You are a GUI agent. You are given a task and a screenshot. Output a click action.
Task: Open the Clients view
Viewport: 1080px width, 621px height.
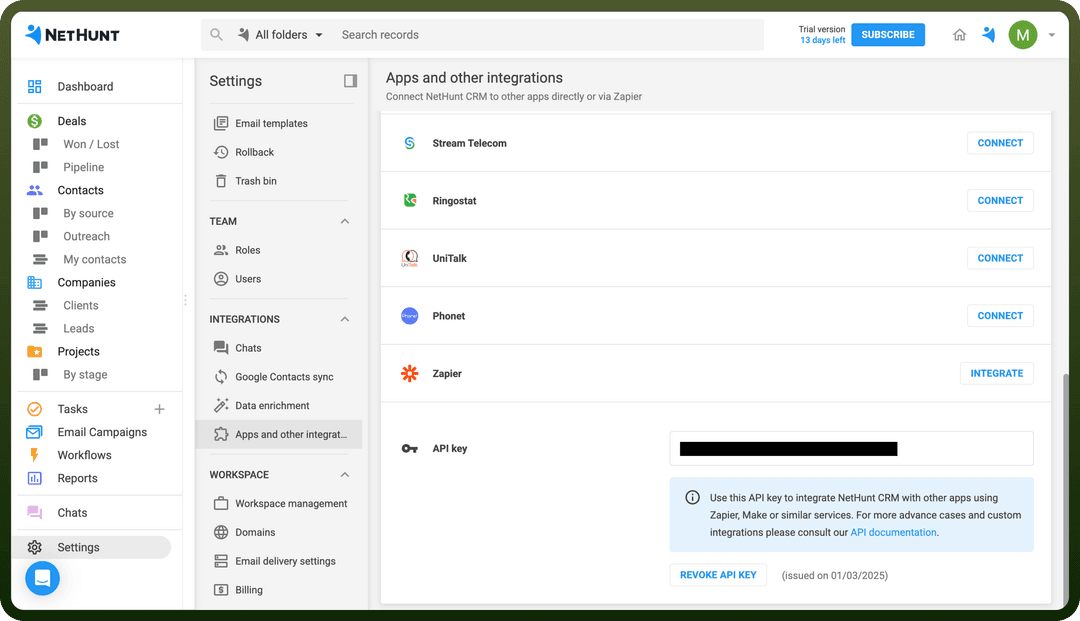[81, 306]
